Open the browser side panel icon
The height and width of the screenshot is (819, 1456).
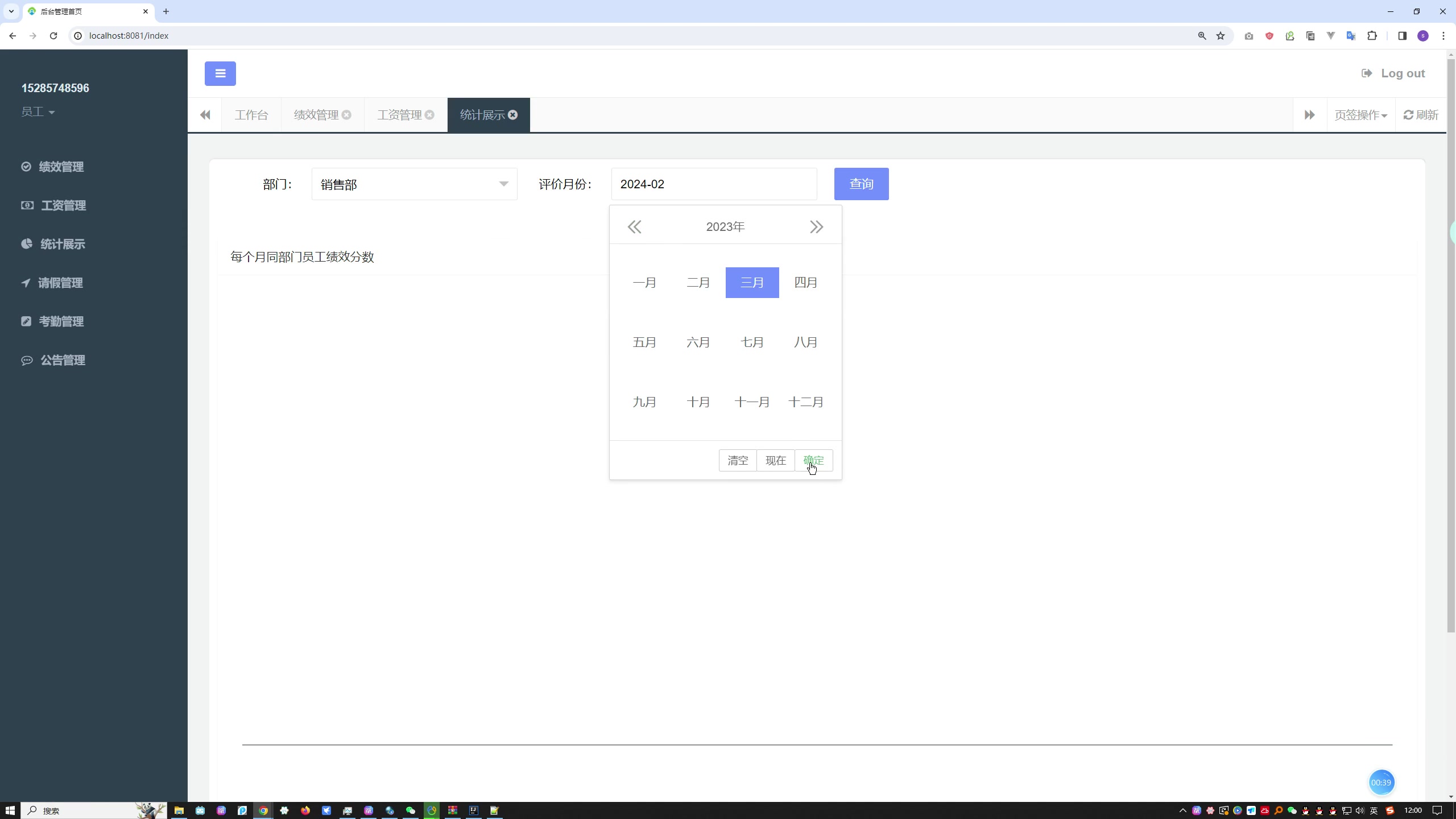1402,36
